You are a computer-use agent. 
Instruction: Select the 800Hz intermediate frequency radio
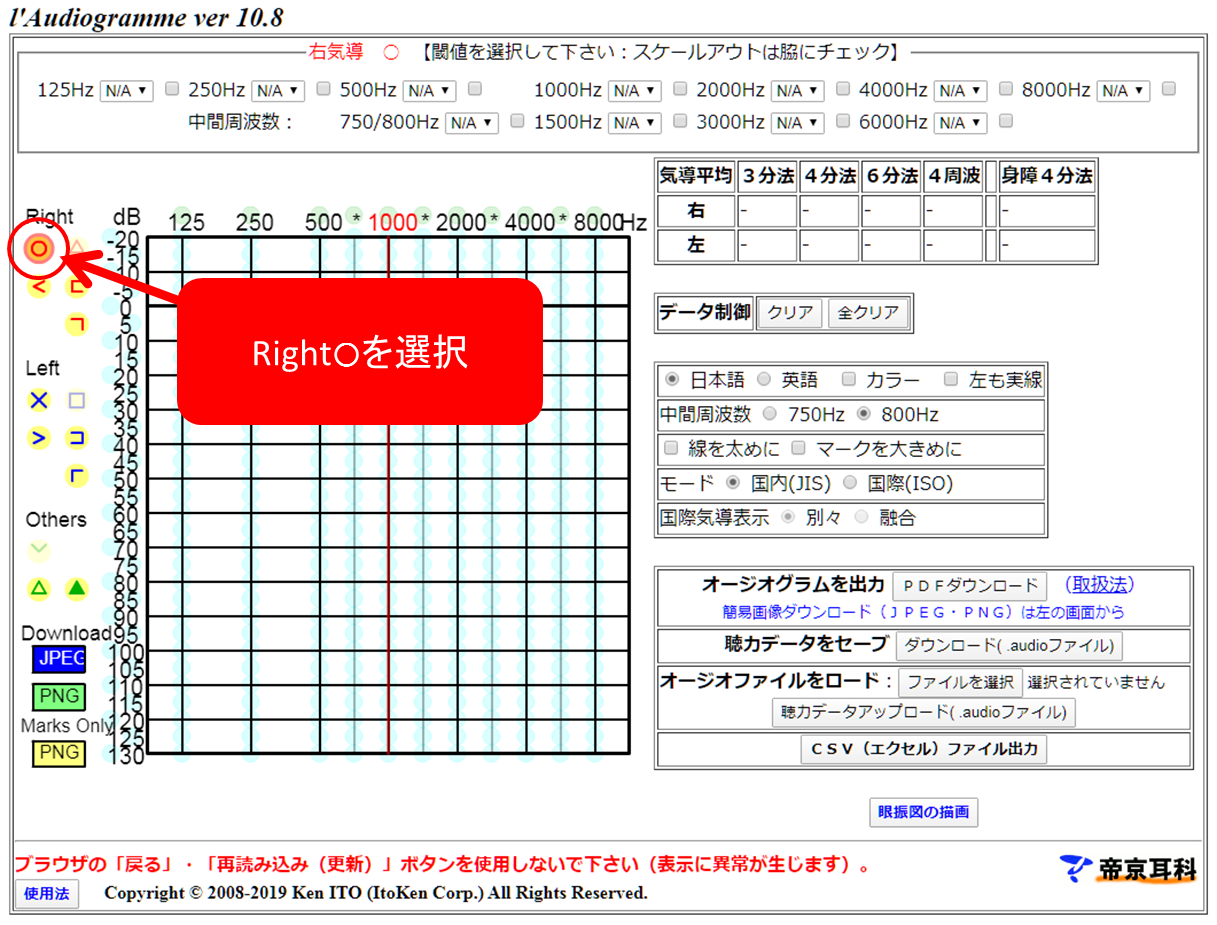[x=864, y=413]
